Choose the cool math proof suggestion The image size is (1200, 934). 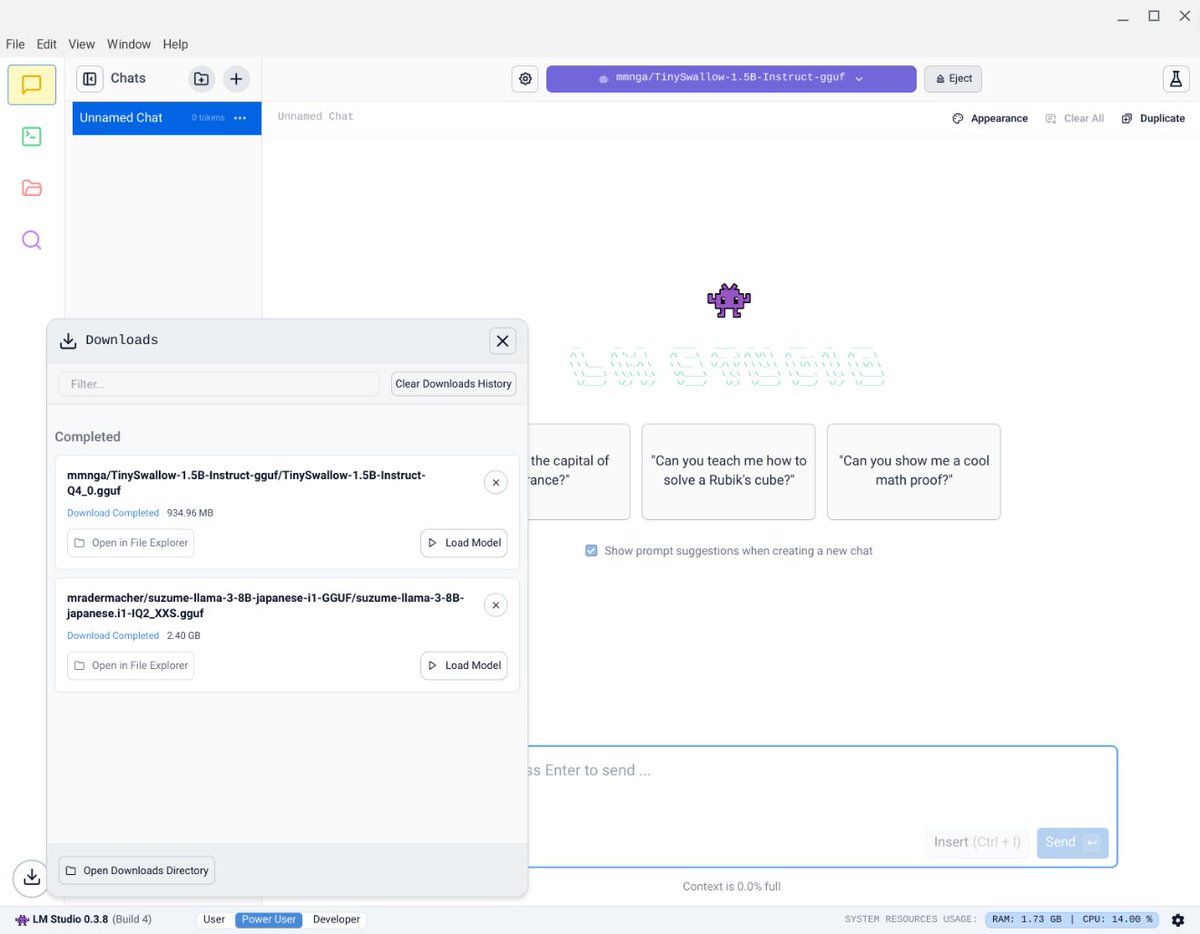click(x=914, y=471)
